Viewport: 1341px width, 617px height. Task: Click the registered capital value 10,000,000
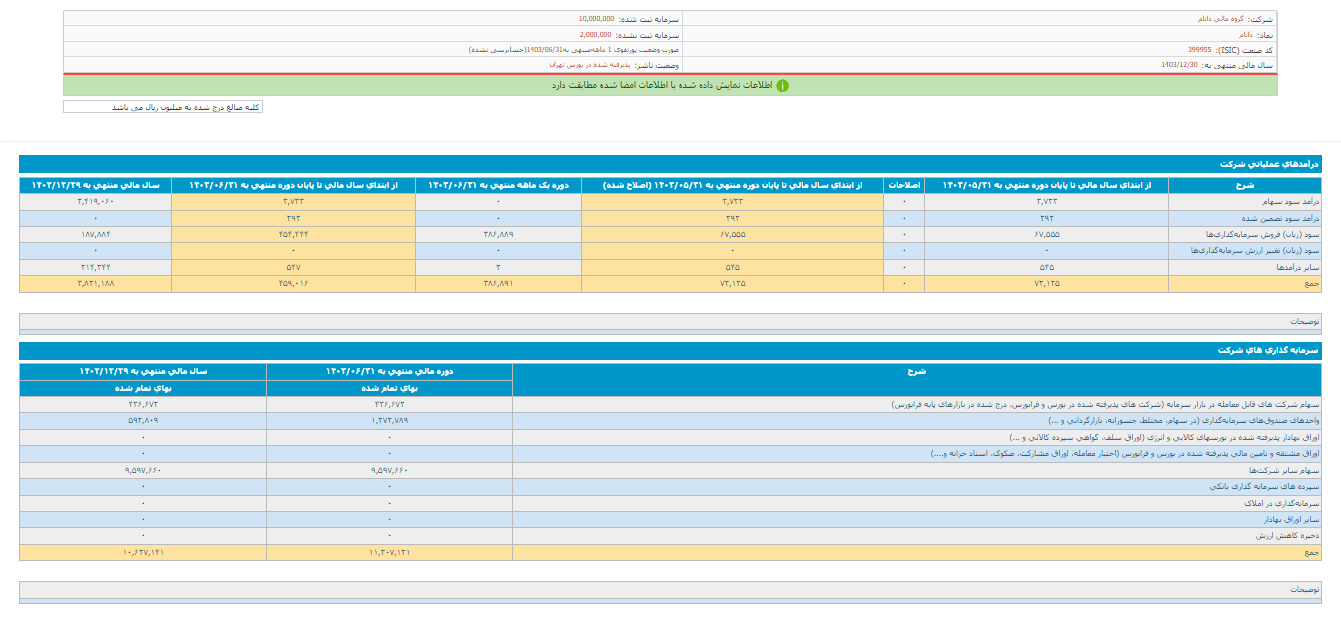(596, 19)
